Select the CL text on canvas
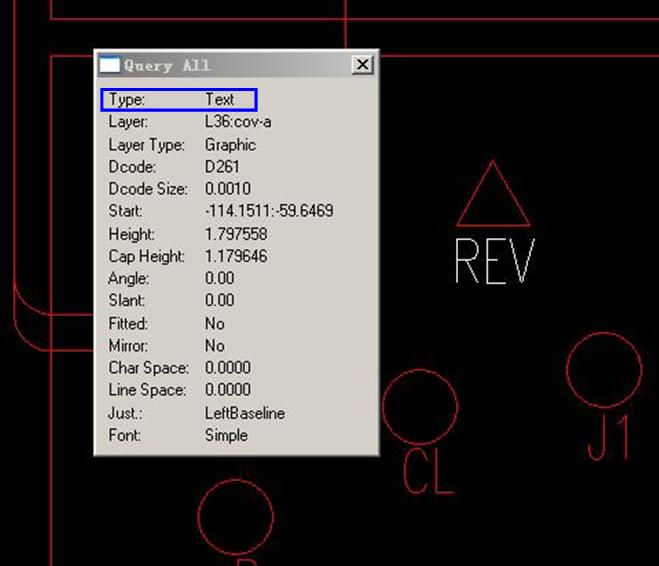The height and width of the screenshot is (566, 659). [x=428, y=470]
